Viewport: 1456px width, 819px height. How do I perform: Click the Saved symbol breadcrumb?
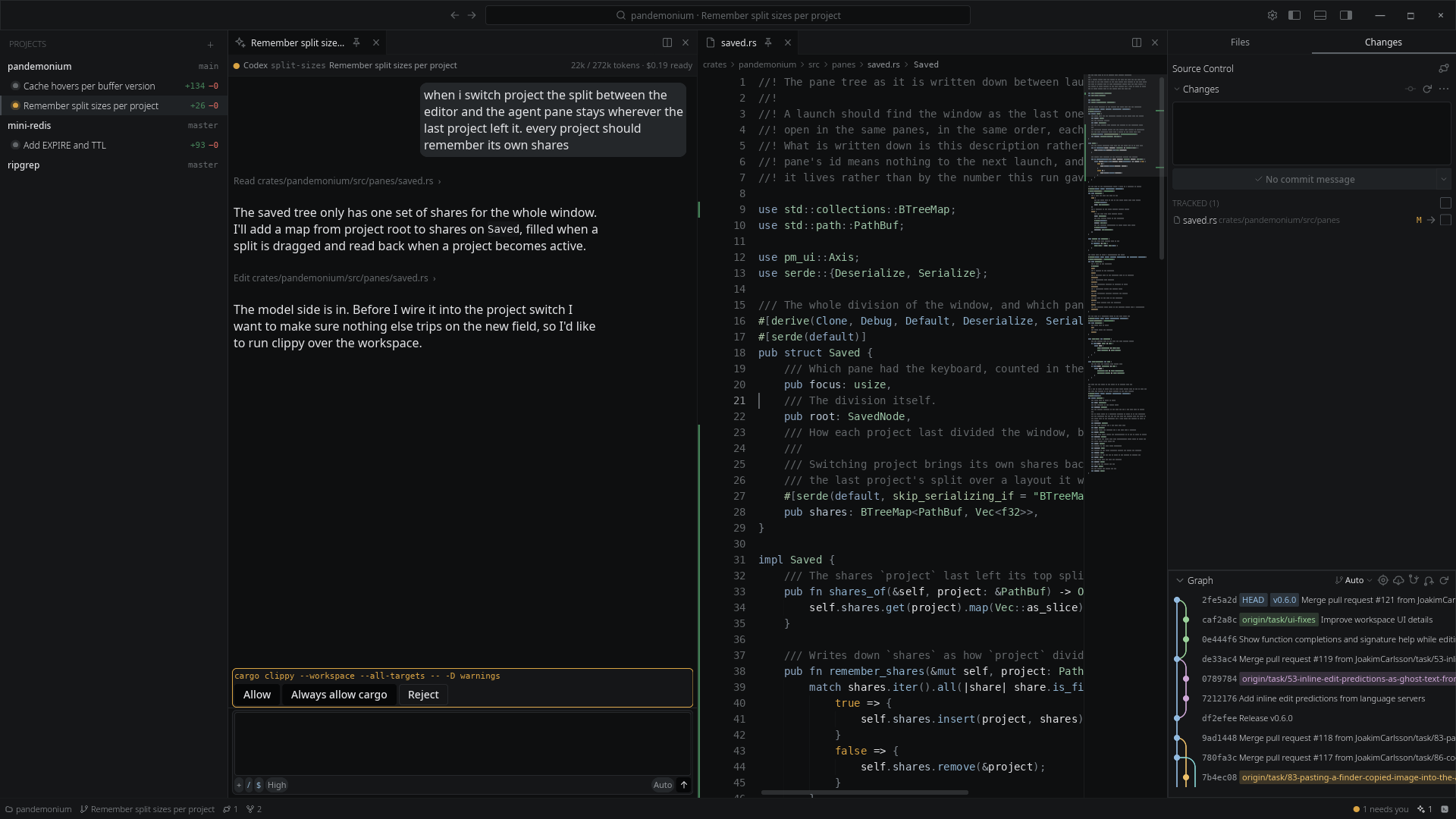[926, 64]
